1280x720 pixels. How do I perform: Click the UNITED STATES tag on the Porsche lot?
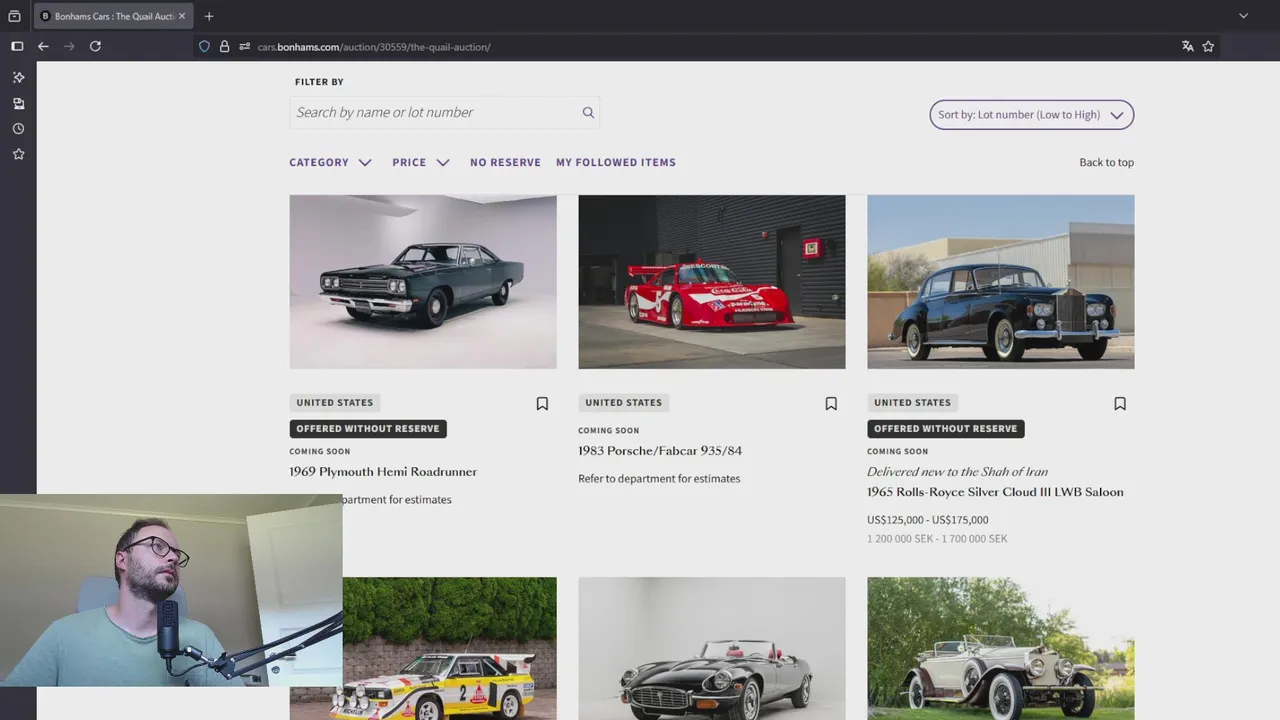pyautogui.click(x=623, y=403)
